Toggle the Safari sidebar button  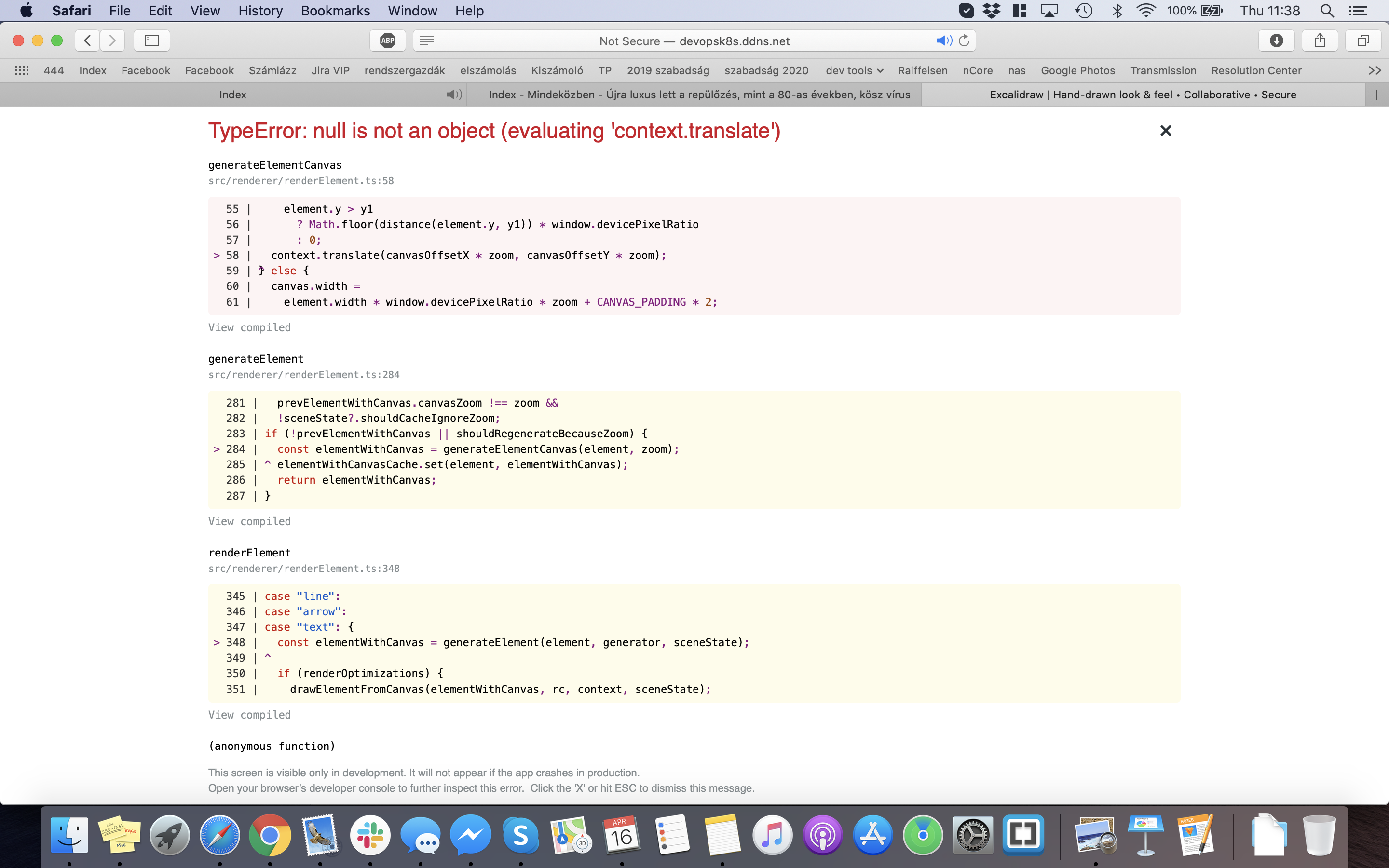(151, 41)
